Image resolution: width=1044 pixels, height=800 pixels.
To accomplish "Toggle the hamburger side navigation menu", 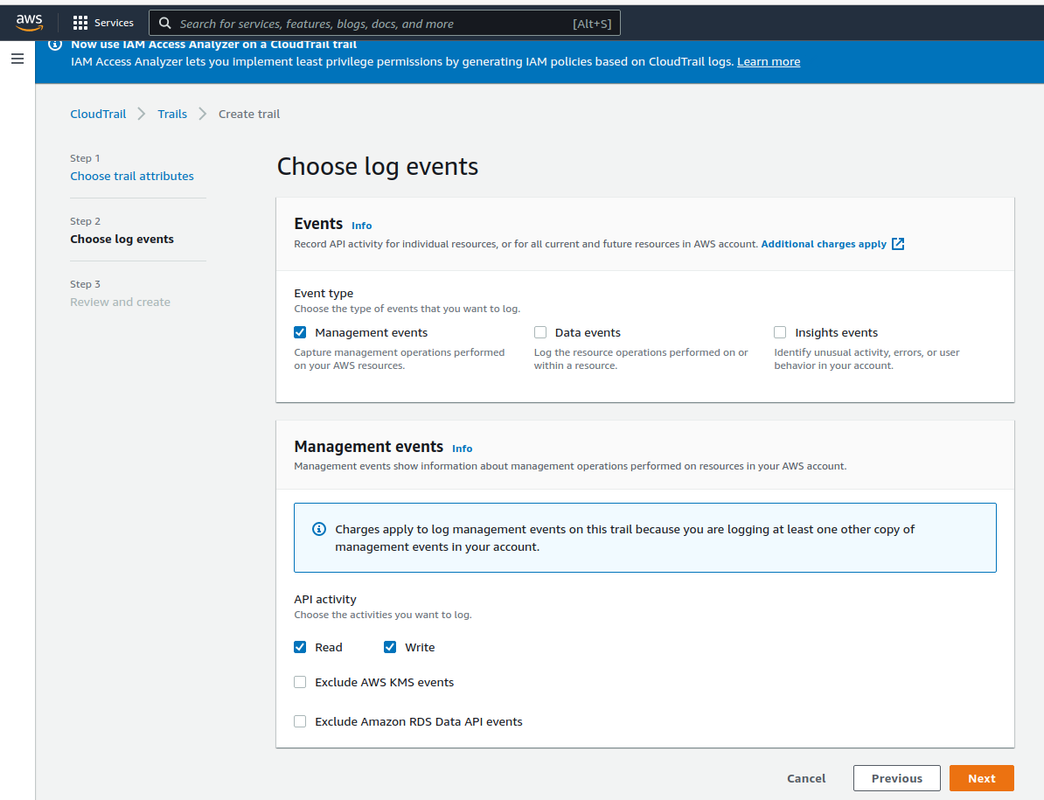I will [x=17, y=59].
